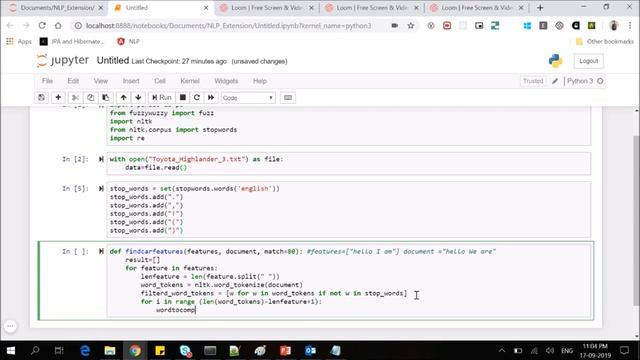This screenshot has width=640, height=360.
Task: Move selected cell down arrow
Action: point(138,98)
